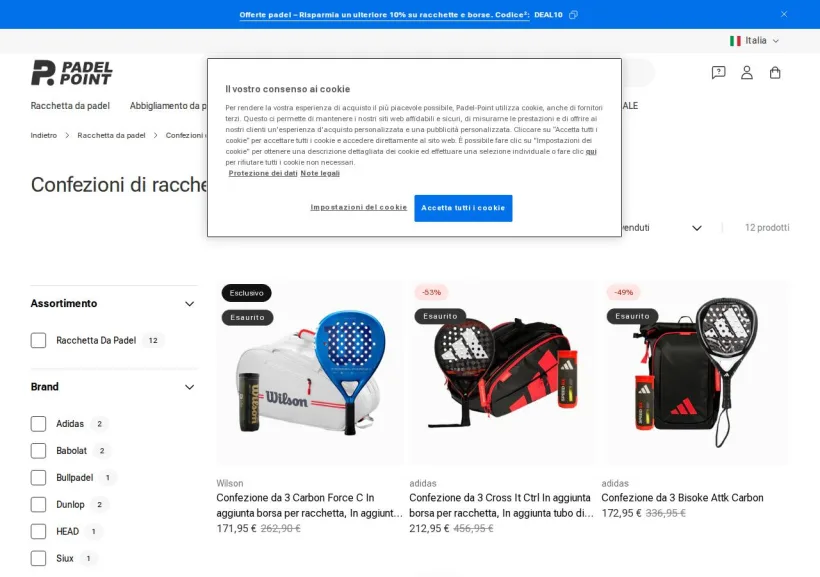Image resolution: width=820 pixels, height=577 pixels.
Task: Collapse the Assortimento filter section
Action: coord(189,304)
